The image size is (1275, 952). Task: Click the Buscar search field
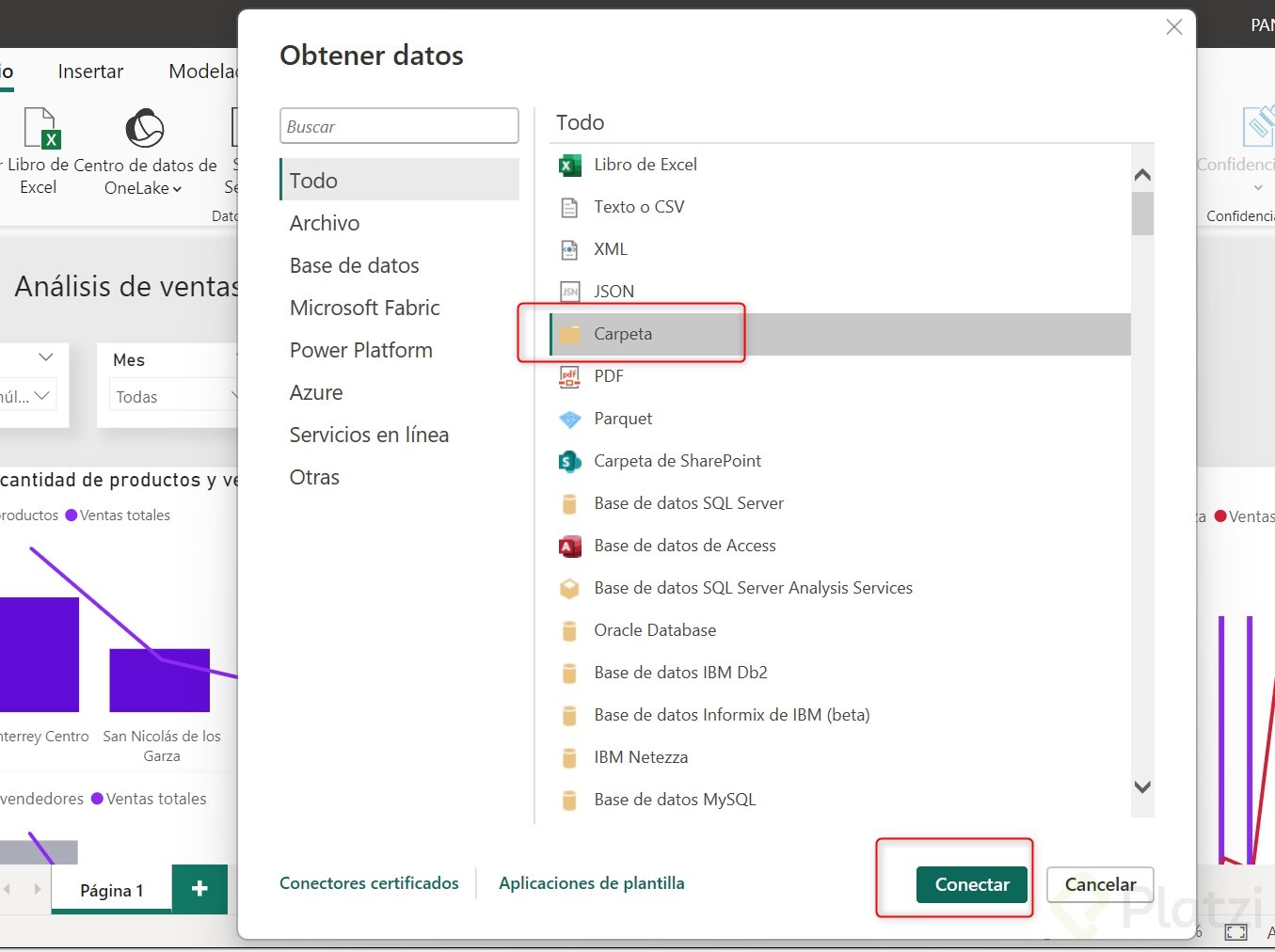399,126
